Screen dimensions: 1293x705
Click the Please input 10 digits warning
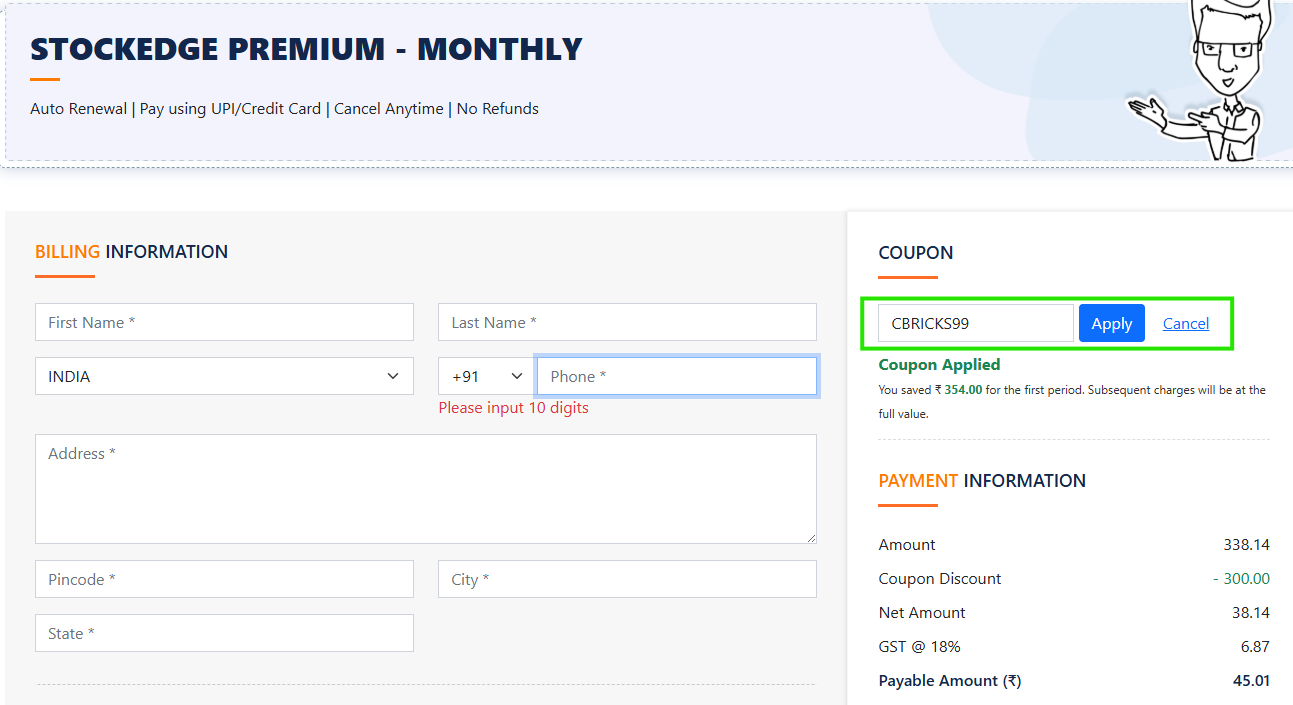(x=513, y=407)
